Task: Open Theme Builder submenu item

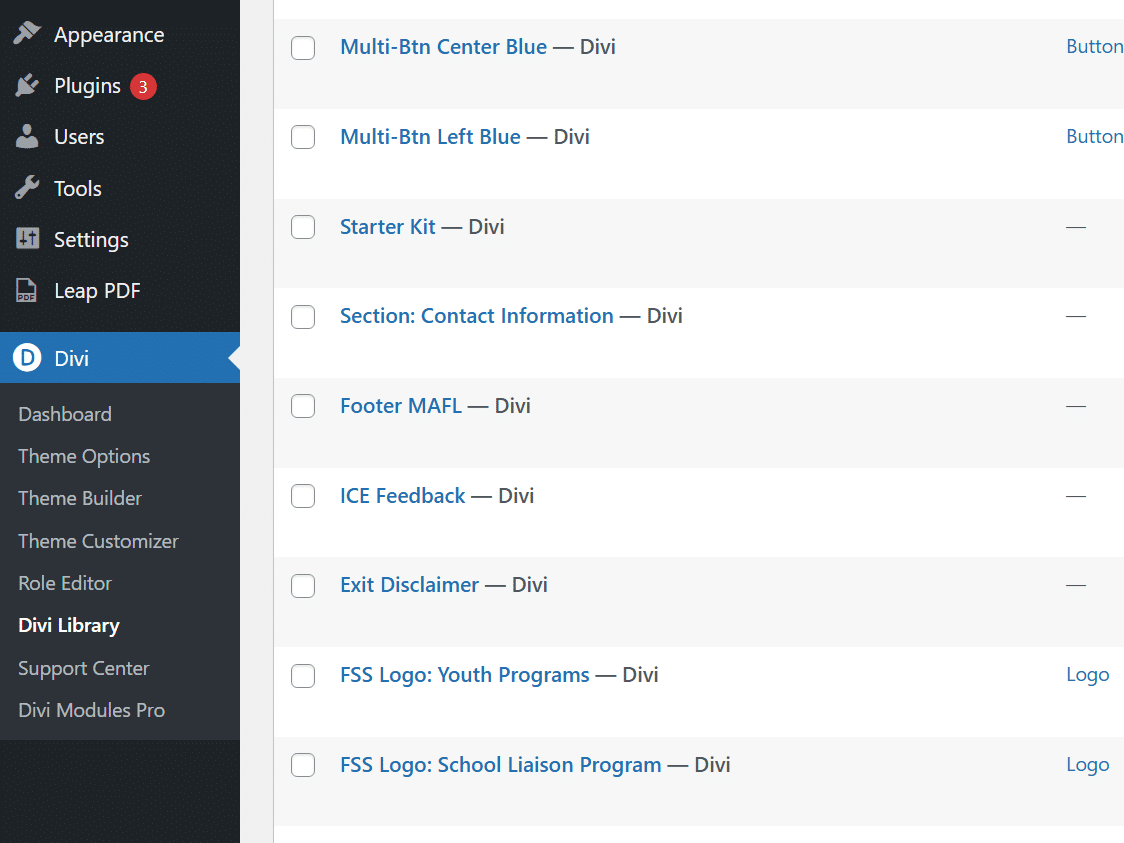Action: coord(80,498)
